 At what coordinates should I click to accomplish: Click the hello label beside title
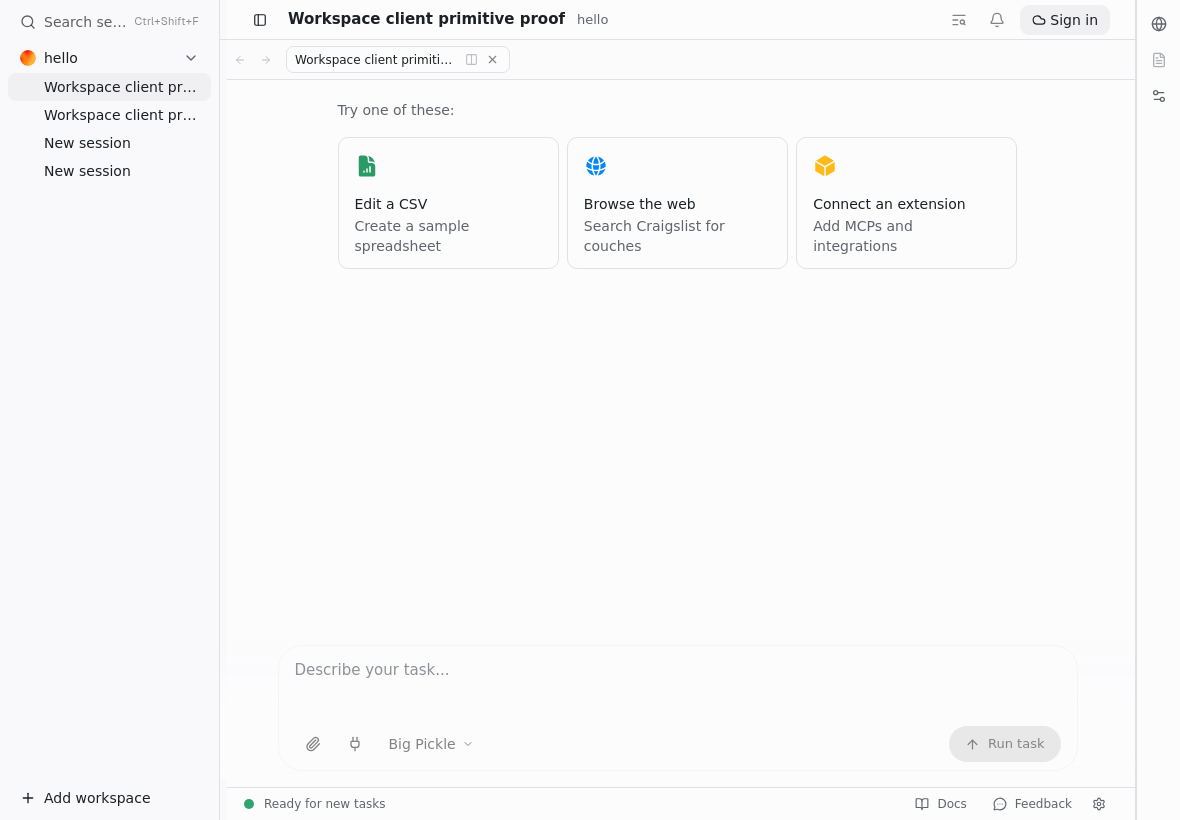click(x=592, y=20)
